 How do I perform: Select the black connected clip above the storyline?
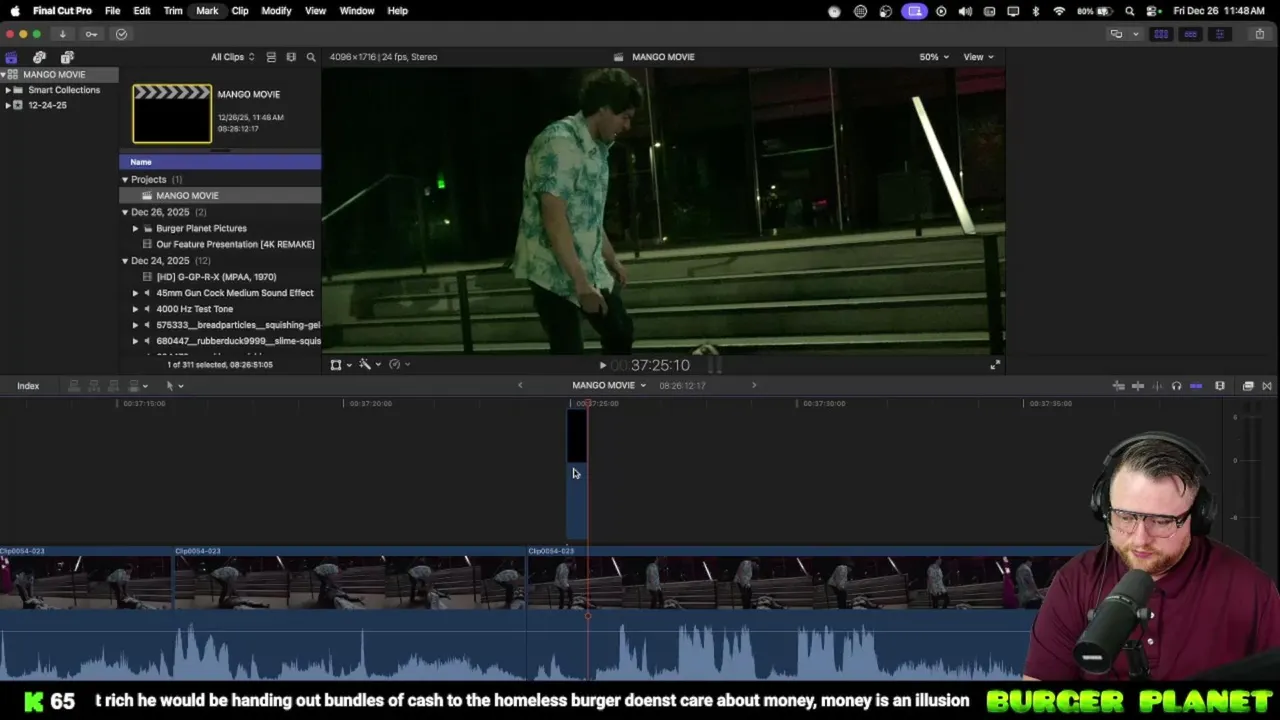577,475
